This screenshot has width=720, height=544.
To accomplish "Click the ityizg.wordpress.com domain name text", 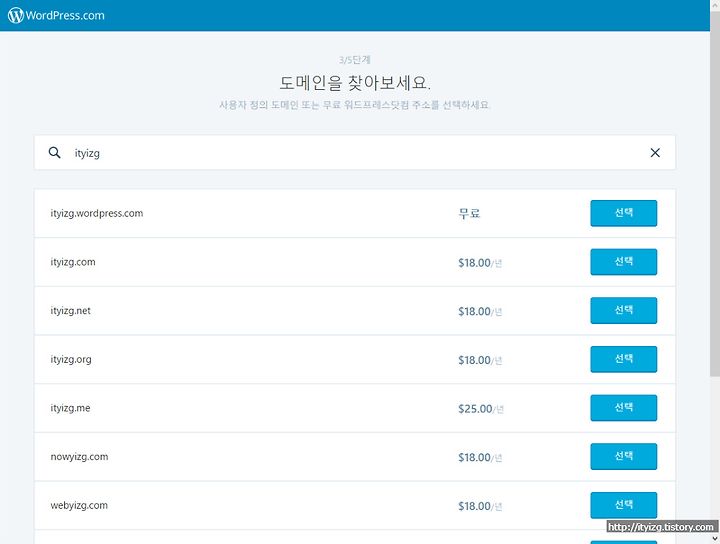I will tap(96, 213).
